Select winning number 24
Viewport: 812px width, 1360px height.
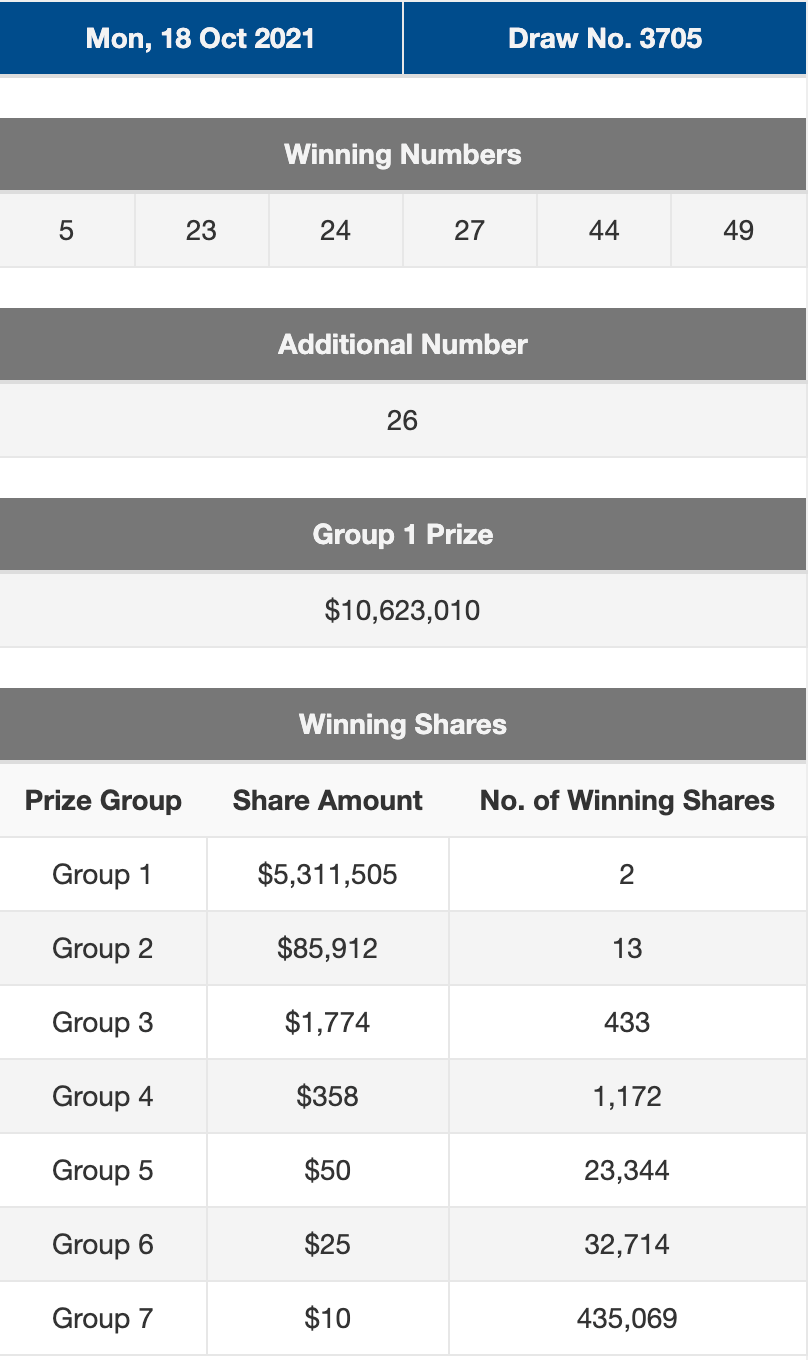coord(335,231)
